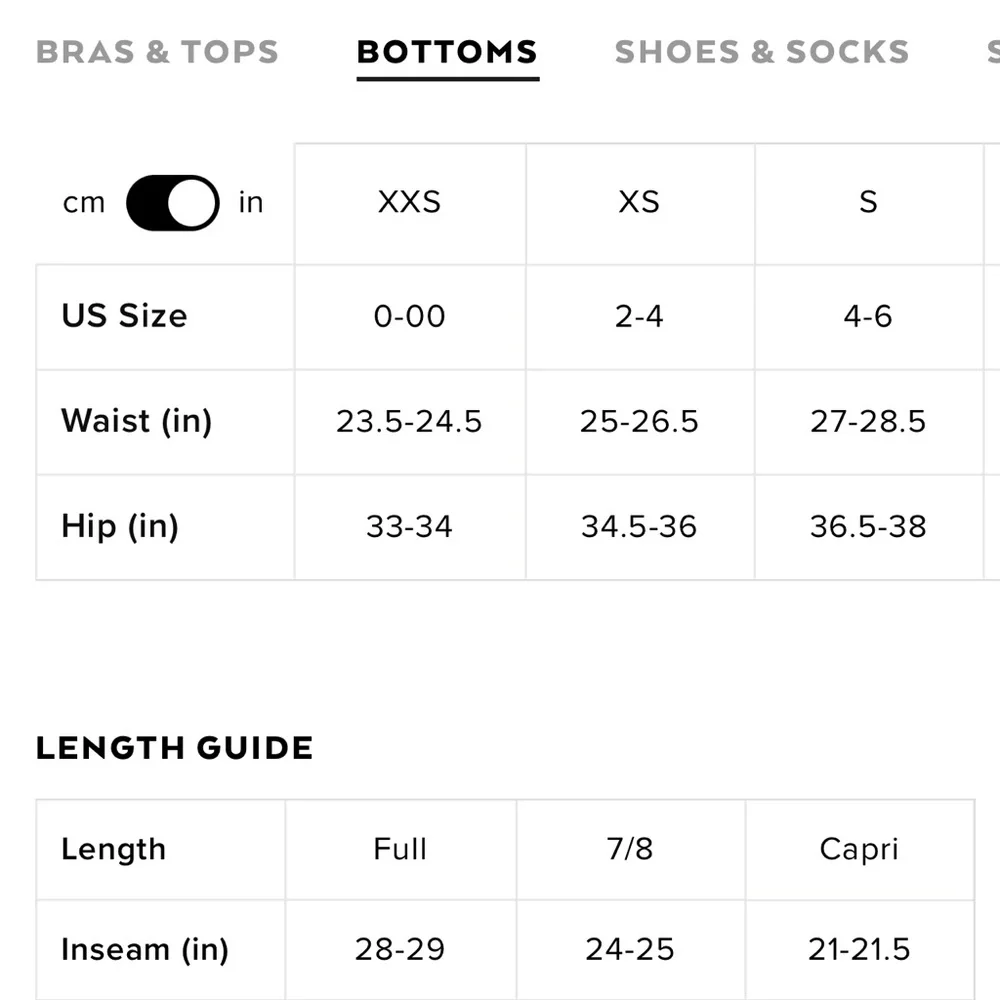Click the US Size row label
The image size is (1000, 1000).
coord(124,316)
